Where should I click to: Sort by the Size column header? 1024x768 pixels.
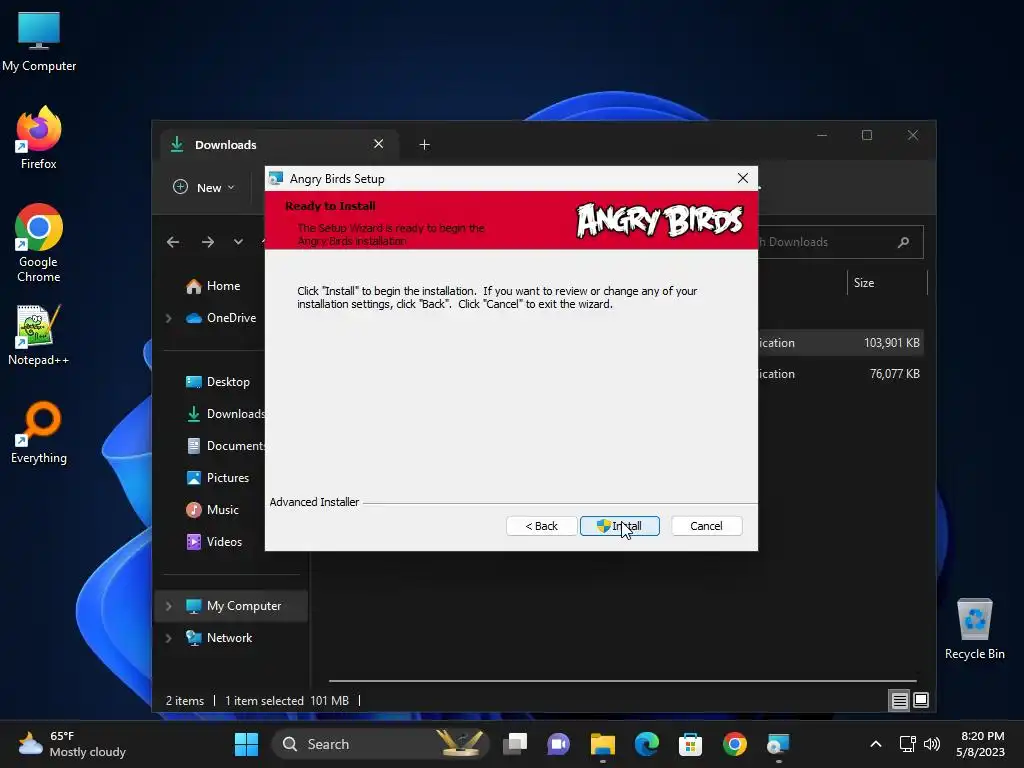pyautogui.click(x=863, y=283)
